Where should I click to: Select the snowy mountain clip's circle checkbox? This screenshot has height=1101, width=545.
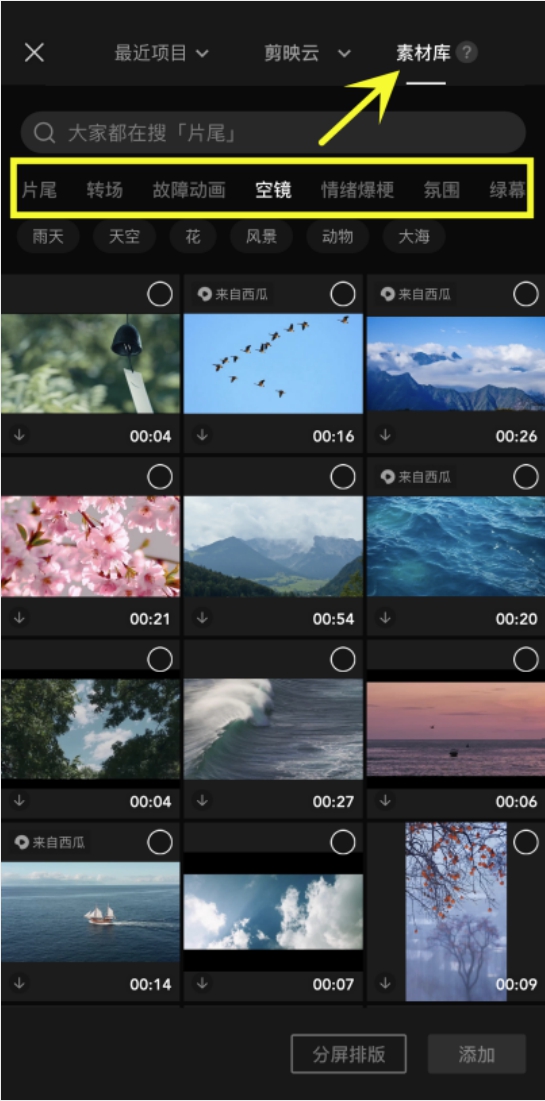526,294
